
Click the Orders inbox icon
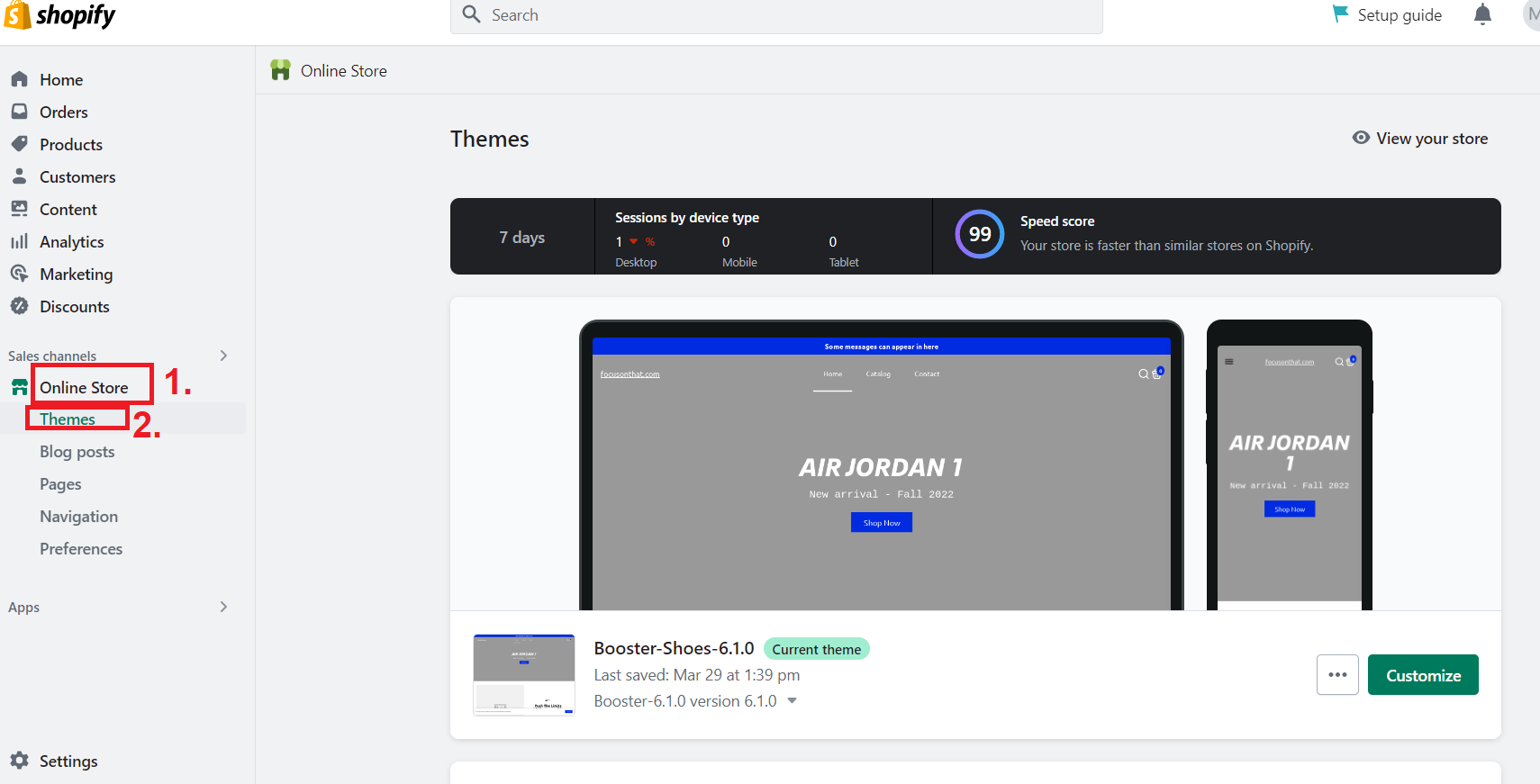pyautogui.click(x=19, y=112)
